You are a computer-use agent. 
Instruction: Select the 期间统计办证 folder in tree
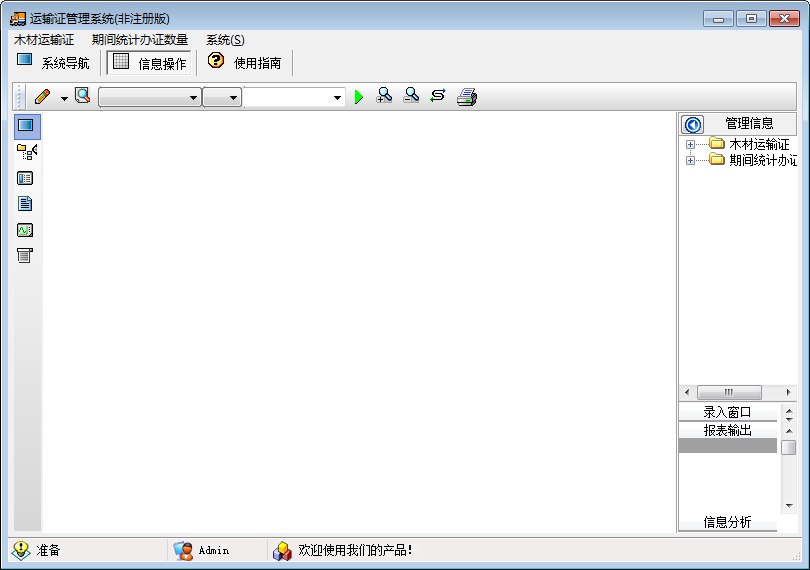click(x=753, y=160)
